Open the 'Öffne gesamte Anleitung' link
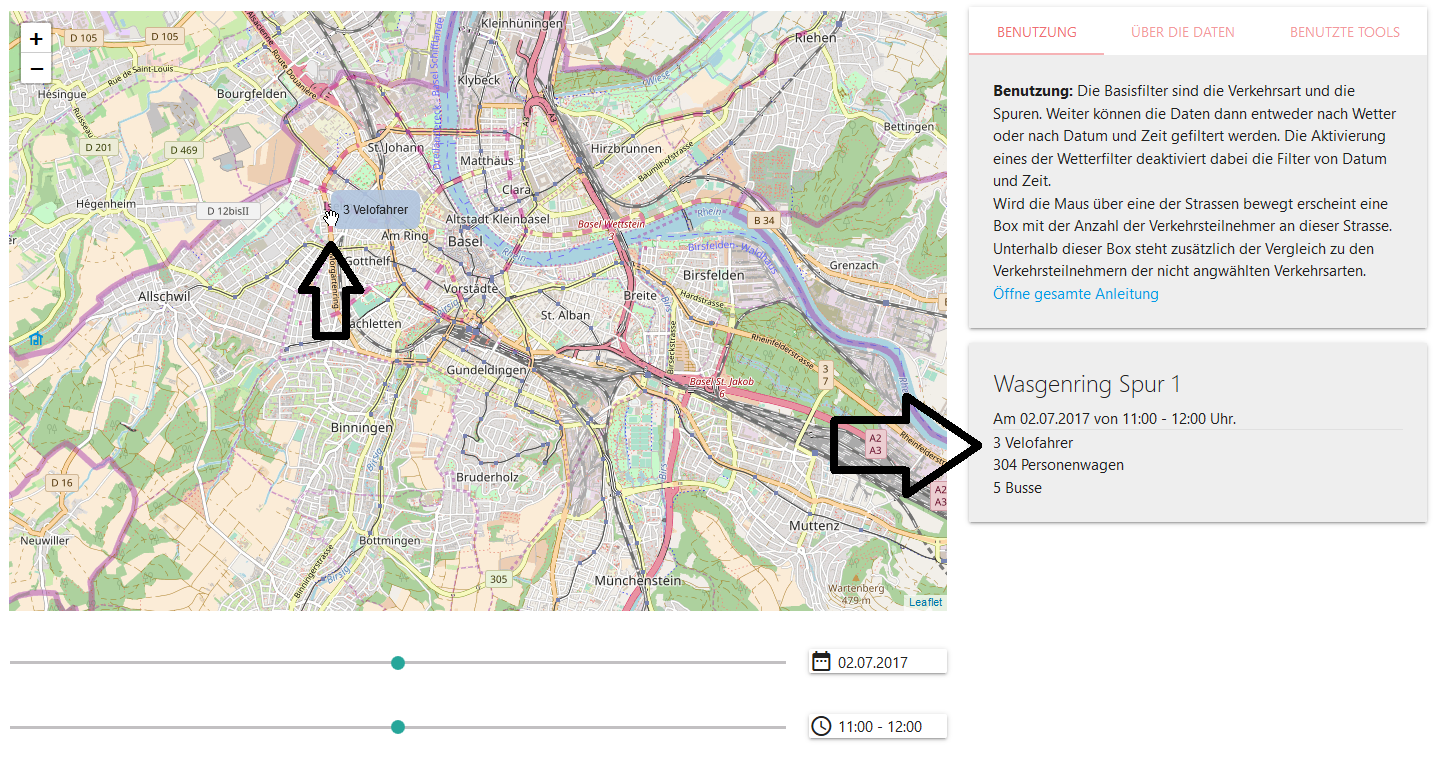 (1075, 294)
